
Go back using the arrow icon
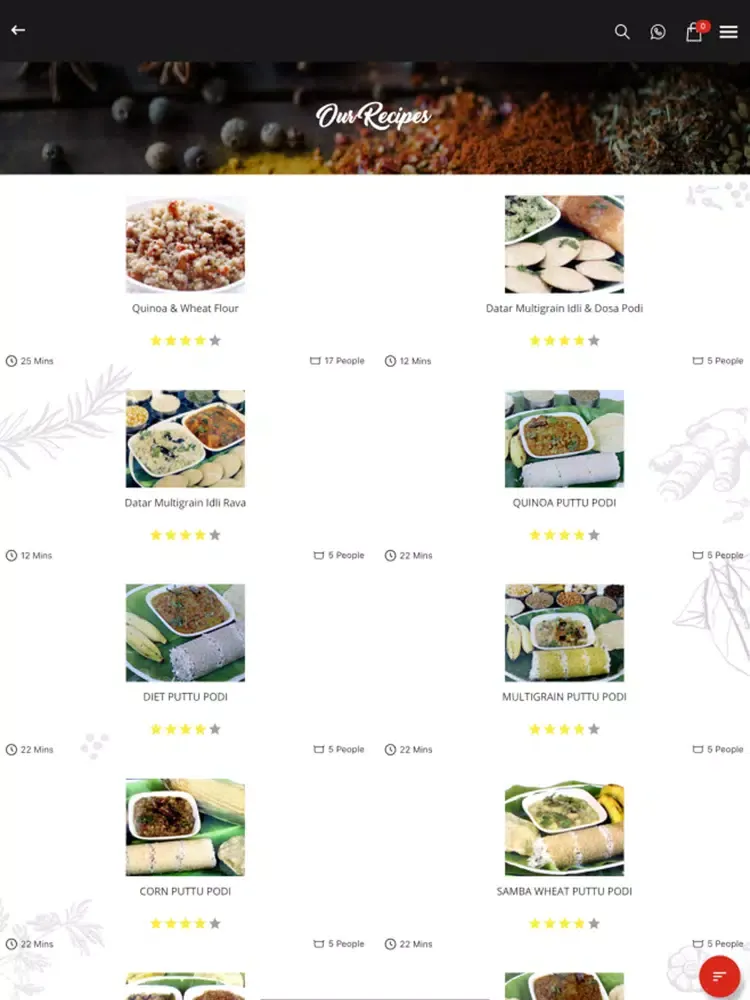(x=18, y=30)
